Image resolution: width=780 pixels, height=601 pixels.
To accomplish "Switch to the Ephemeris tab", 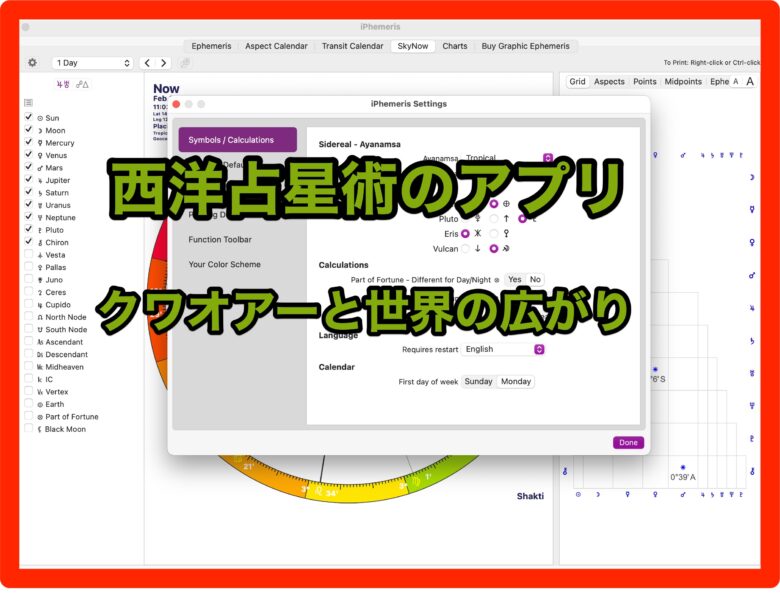I will coord(211,46).
